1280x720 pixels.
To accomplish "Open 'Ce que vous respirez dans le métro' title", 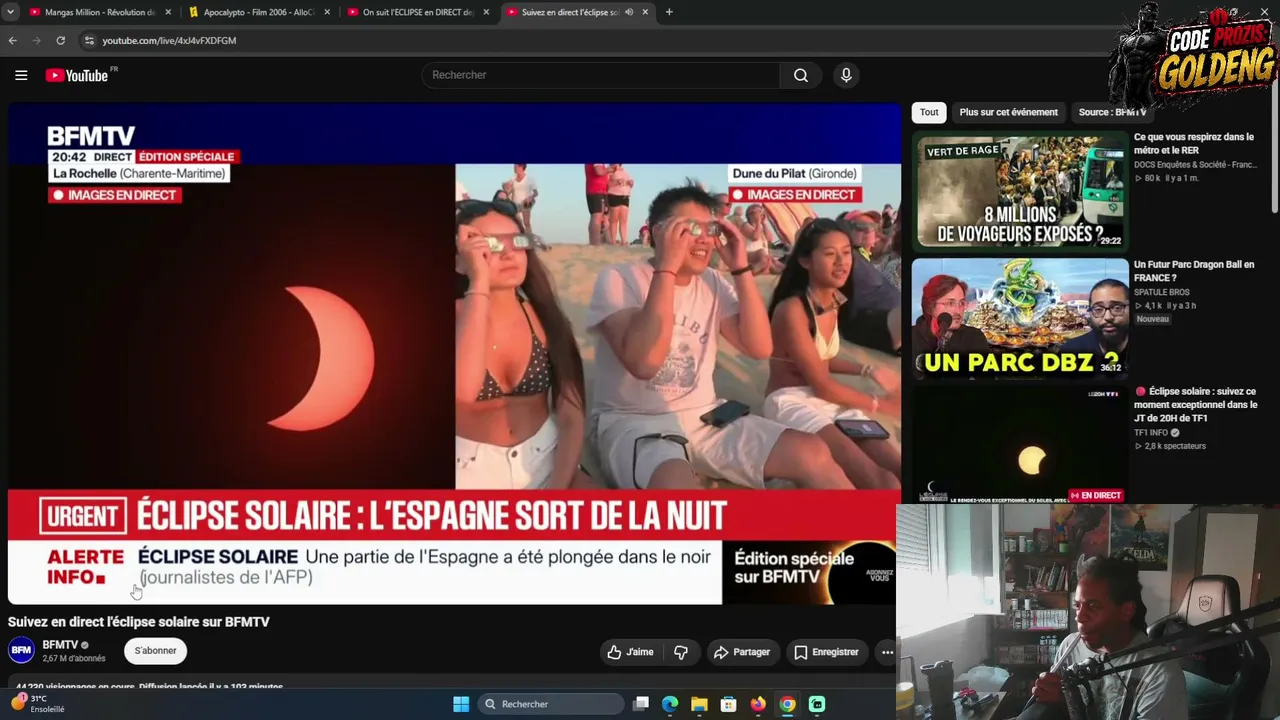I will point(1194,143).
